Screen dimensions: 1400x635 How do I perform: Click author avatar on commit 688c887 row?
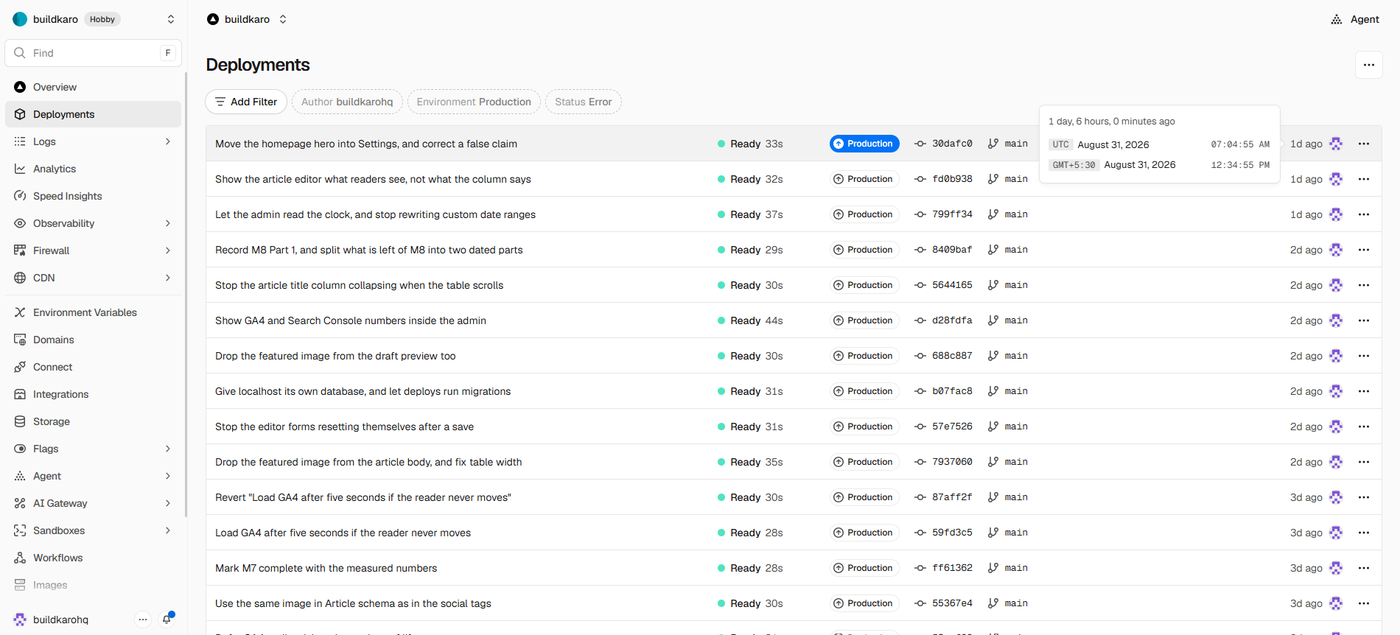(x=1335, y=356)
